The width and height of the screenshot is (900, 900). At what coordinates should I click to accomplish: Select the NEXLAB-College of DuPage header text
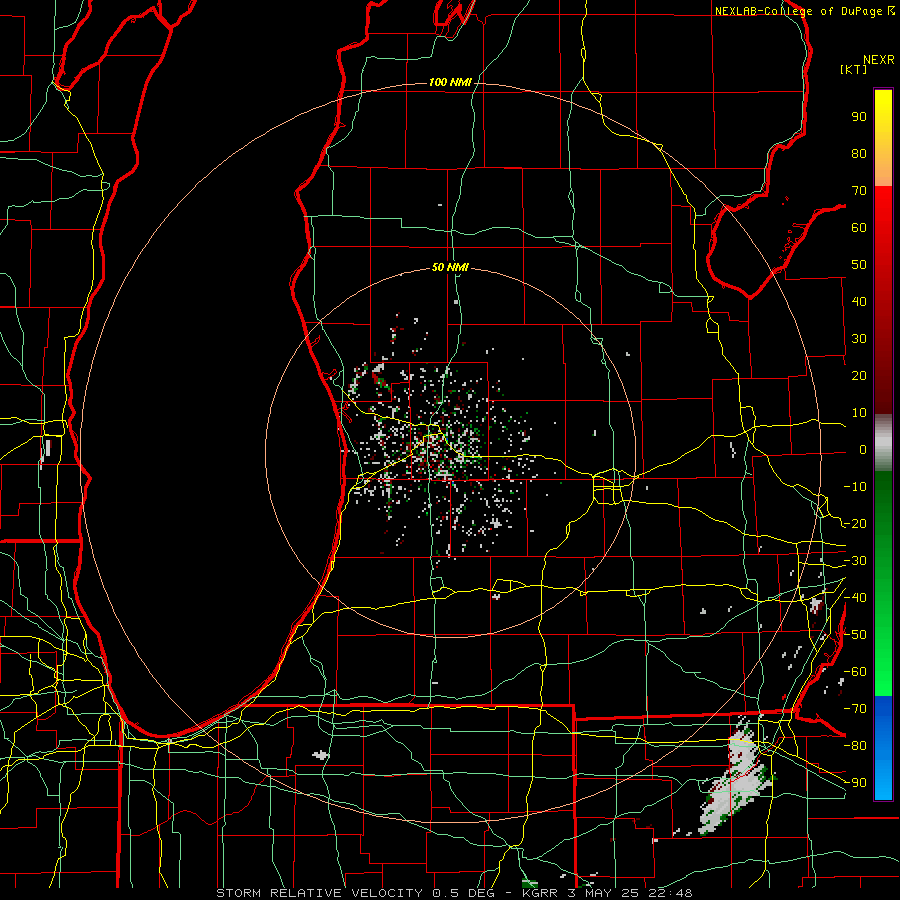(805, 11)
